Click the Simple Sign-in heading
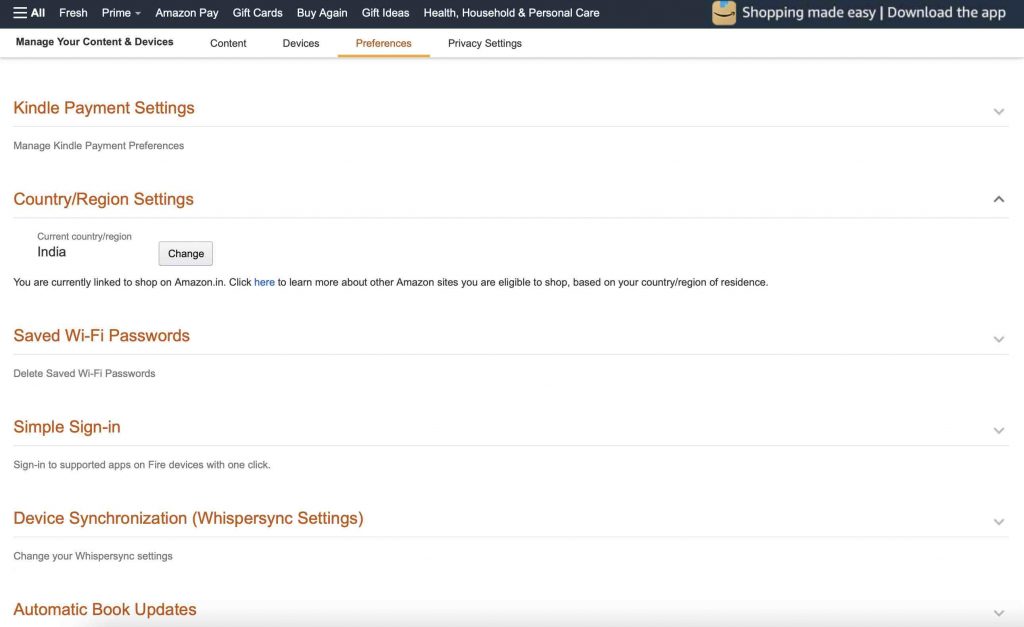 pos(67,427)
